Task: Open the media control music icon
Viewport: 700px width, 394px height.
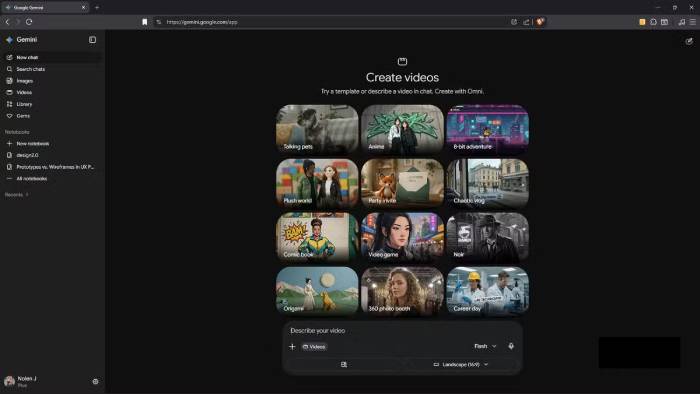Action: tap(682, 22)
